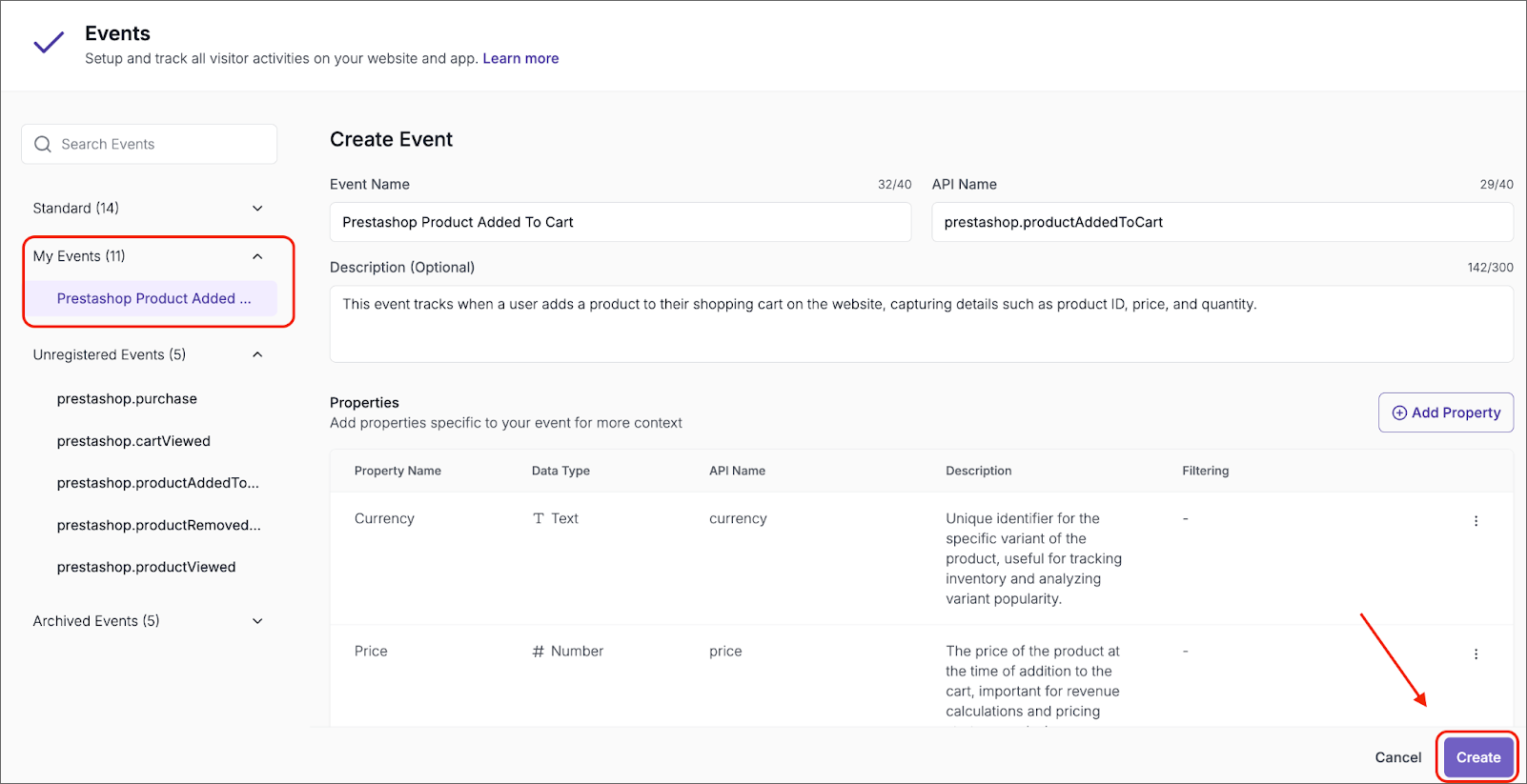Select the prestashop.cartViewed unregistered event
This screenshot has width=1527, height=784.
[133, 441]
